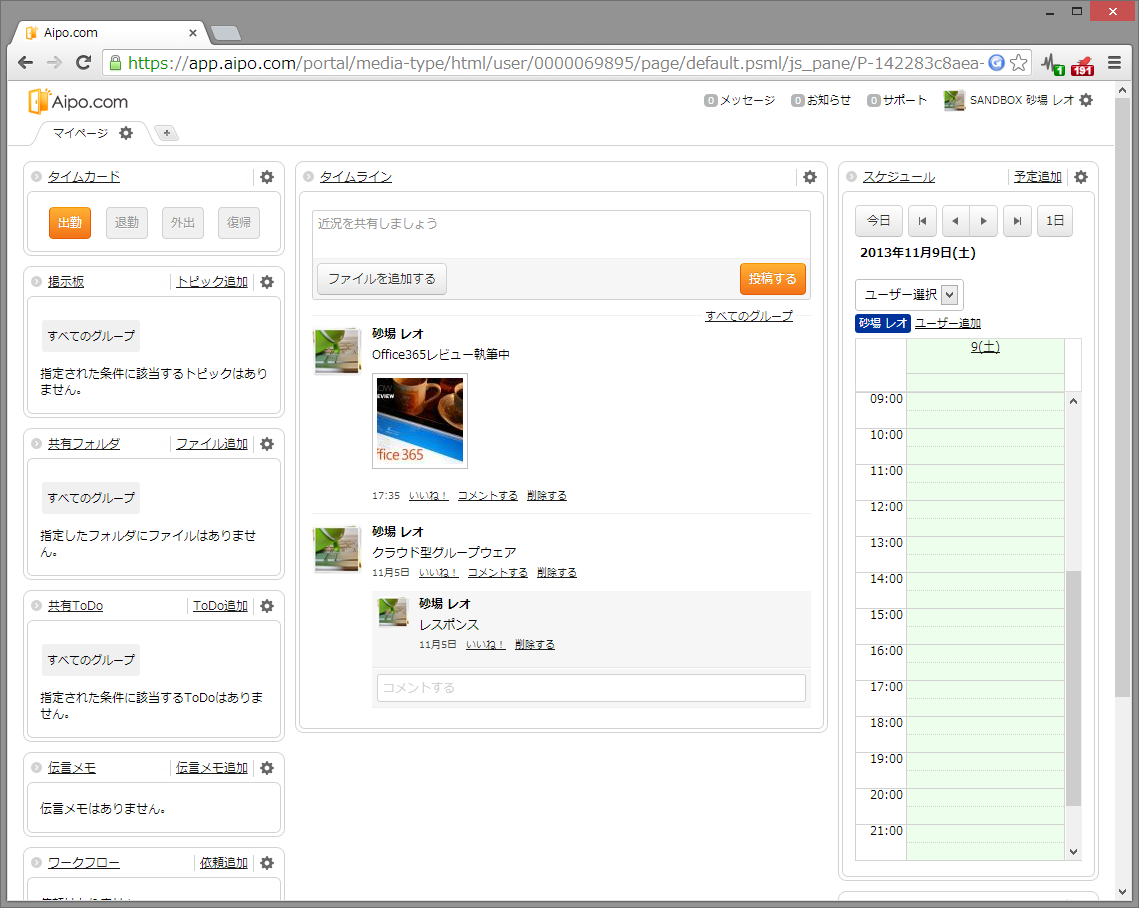Collapse the 共有ToDo widget with its round toggle
This screenshot has width=1139, height=908.
[36, 605]
